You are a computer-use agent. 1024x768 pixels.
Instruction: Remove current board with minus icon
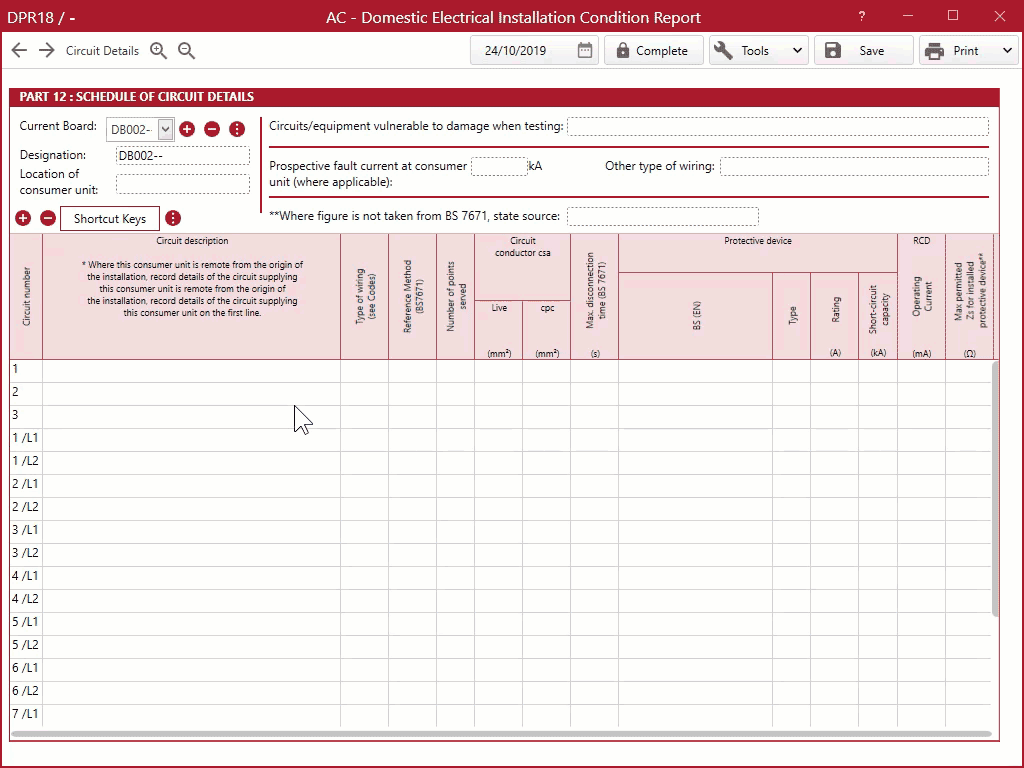pos(212,129)
